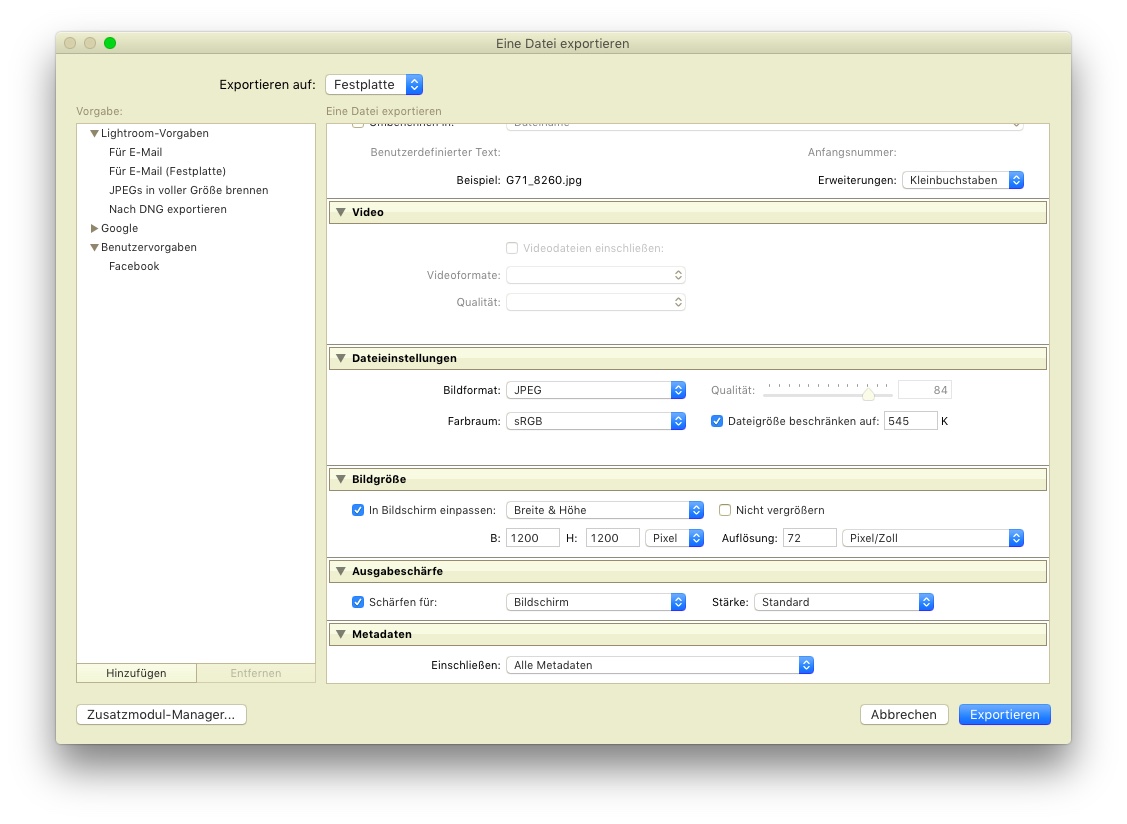
Task: Collapse the Dateieinstellungen section
Action: point(341,358)
